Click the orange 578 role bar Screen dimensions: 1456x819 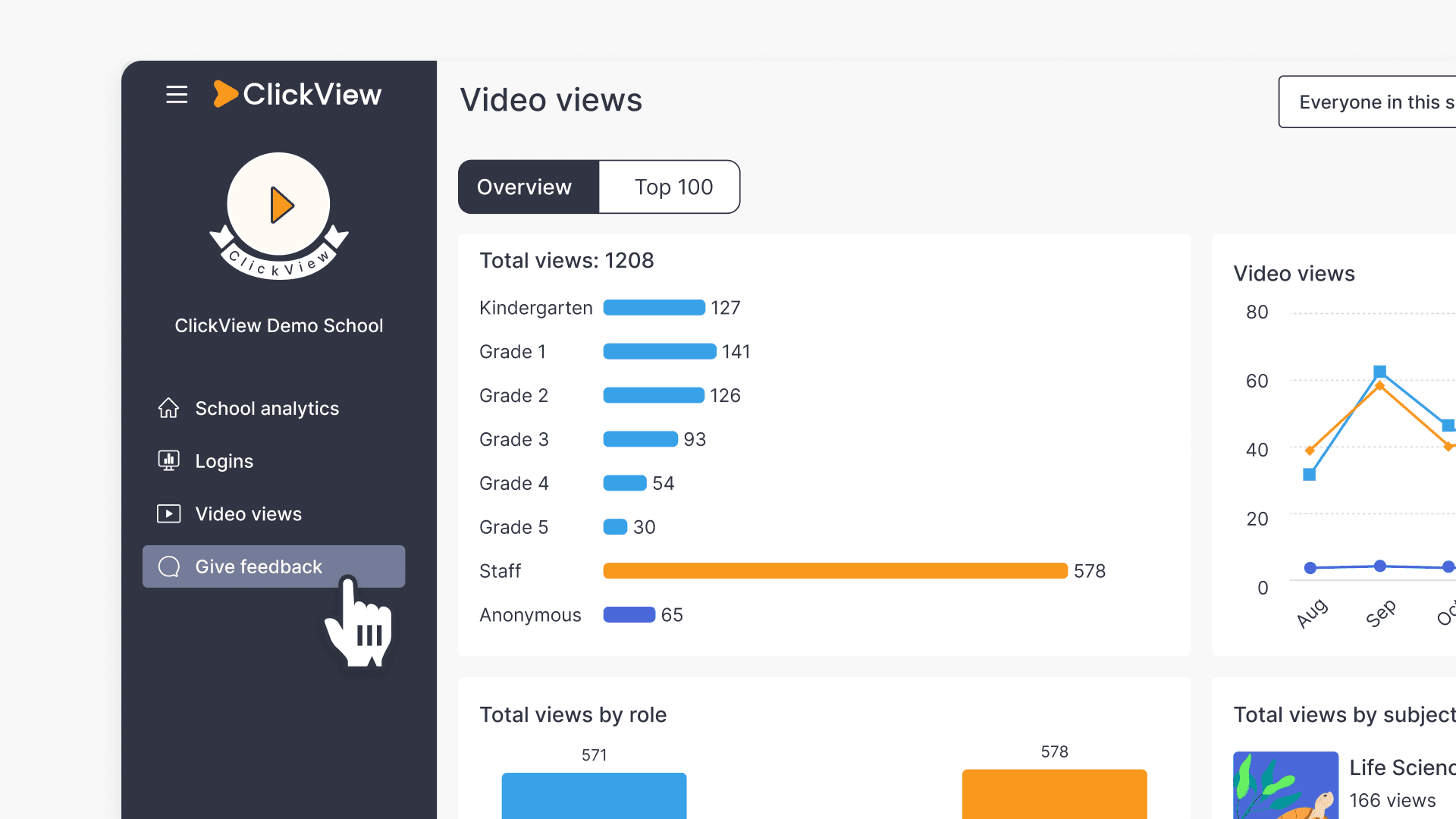coord(1055,794)
